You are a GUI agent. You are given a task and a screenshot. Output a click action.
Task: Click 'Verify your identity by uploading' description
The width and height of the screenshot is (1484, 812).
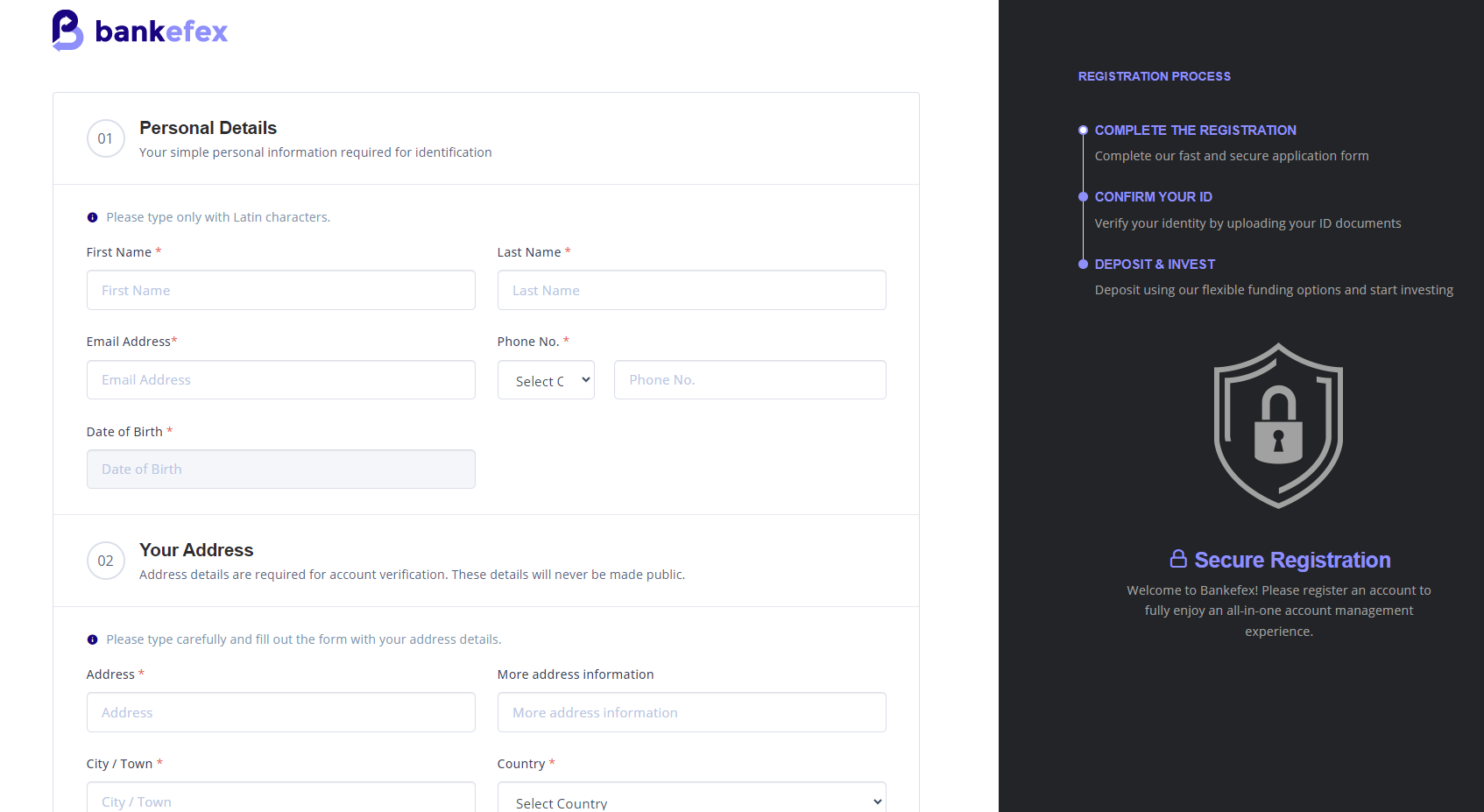(1247, 223)
